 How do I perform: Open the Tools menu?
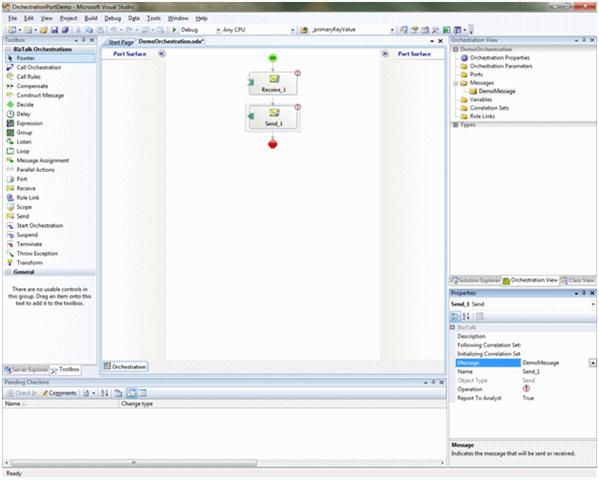click(x=154, y=18)
